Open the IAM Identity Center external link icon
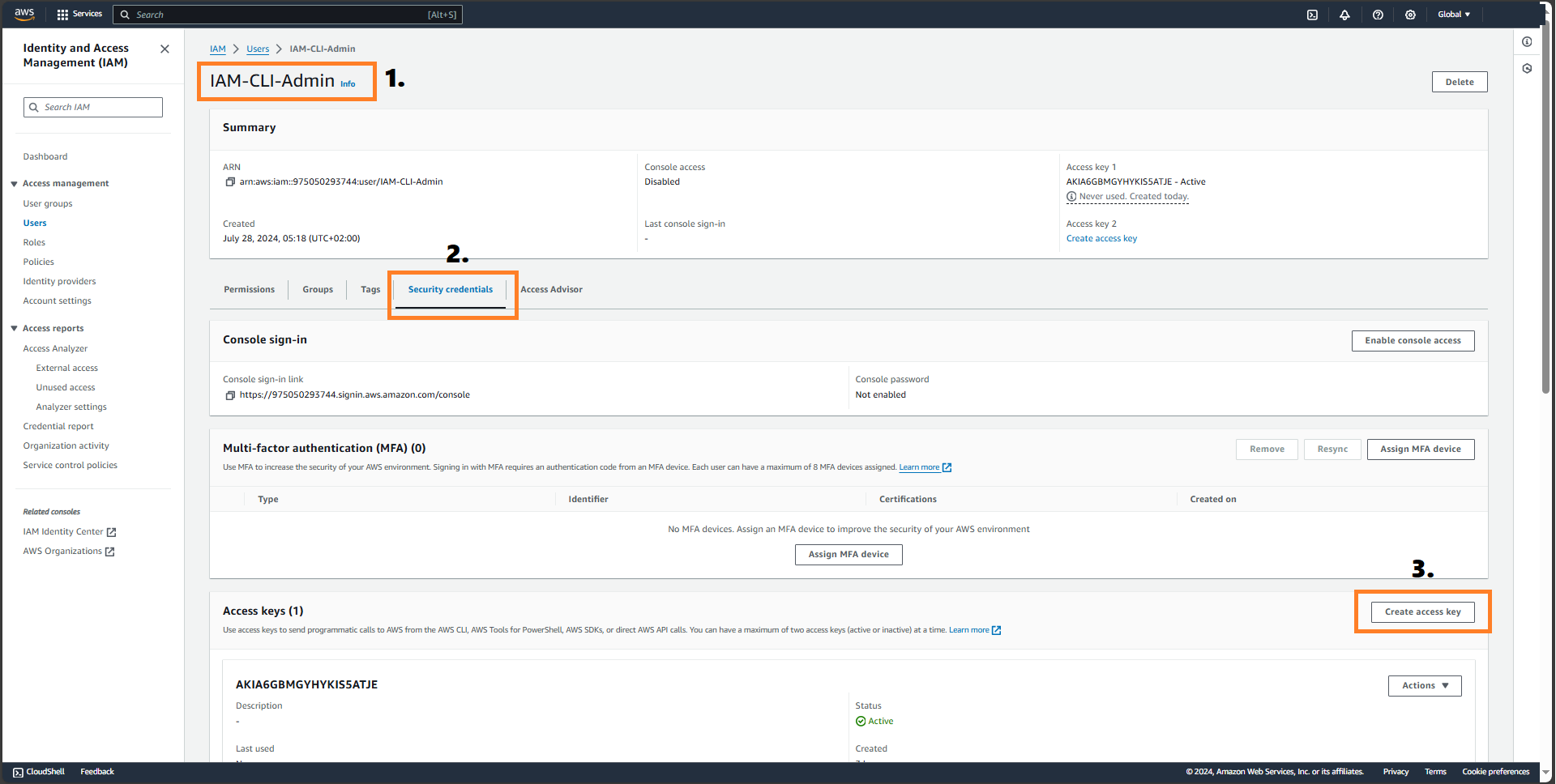Viewport: 1556px width, 784px height. pyautogui.click(x=111, y=532)
